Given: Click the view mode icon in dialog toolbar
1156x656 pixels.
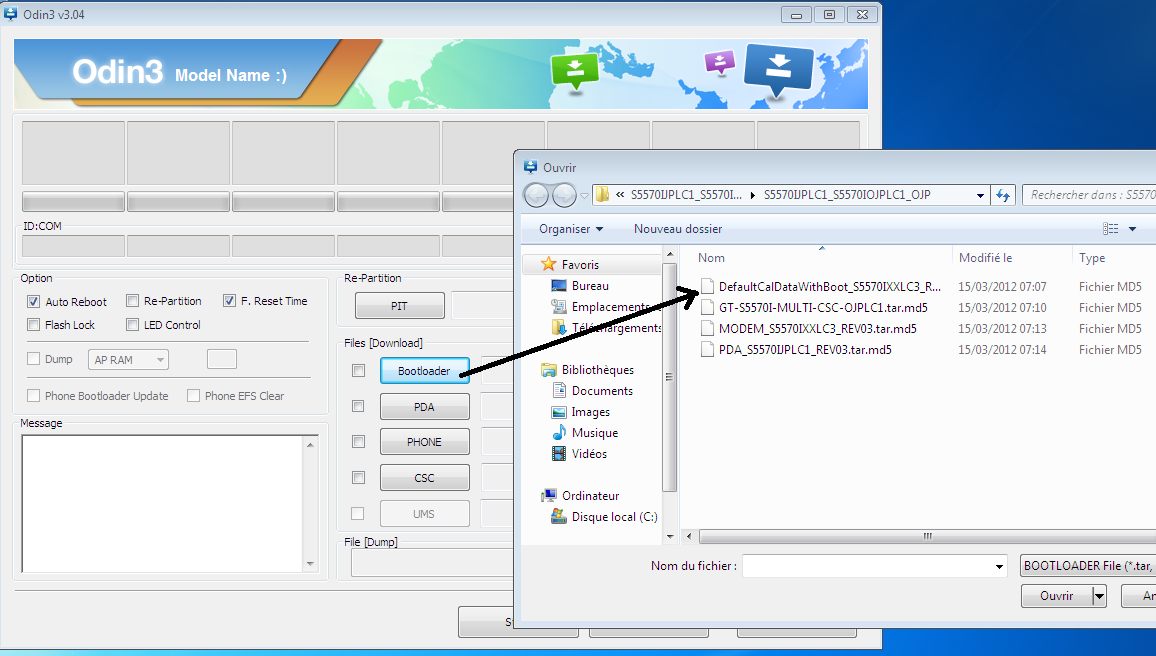Looking at the screenshot, I should [x=1110, y=228].
